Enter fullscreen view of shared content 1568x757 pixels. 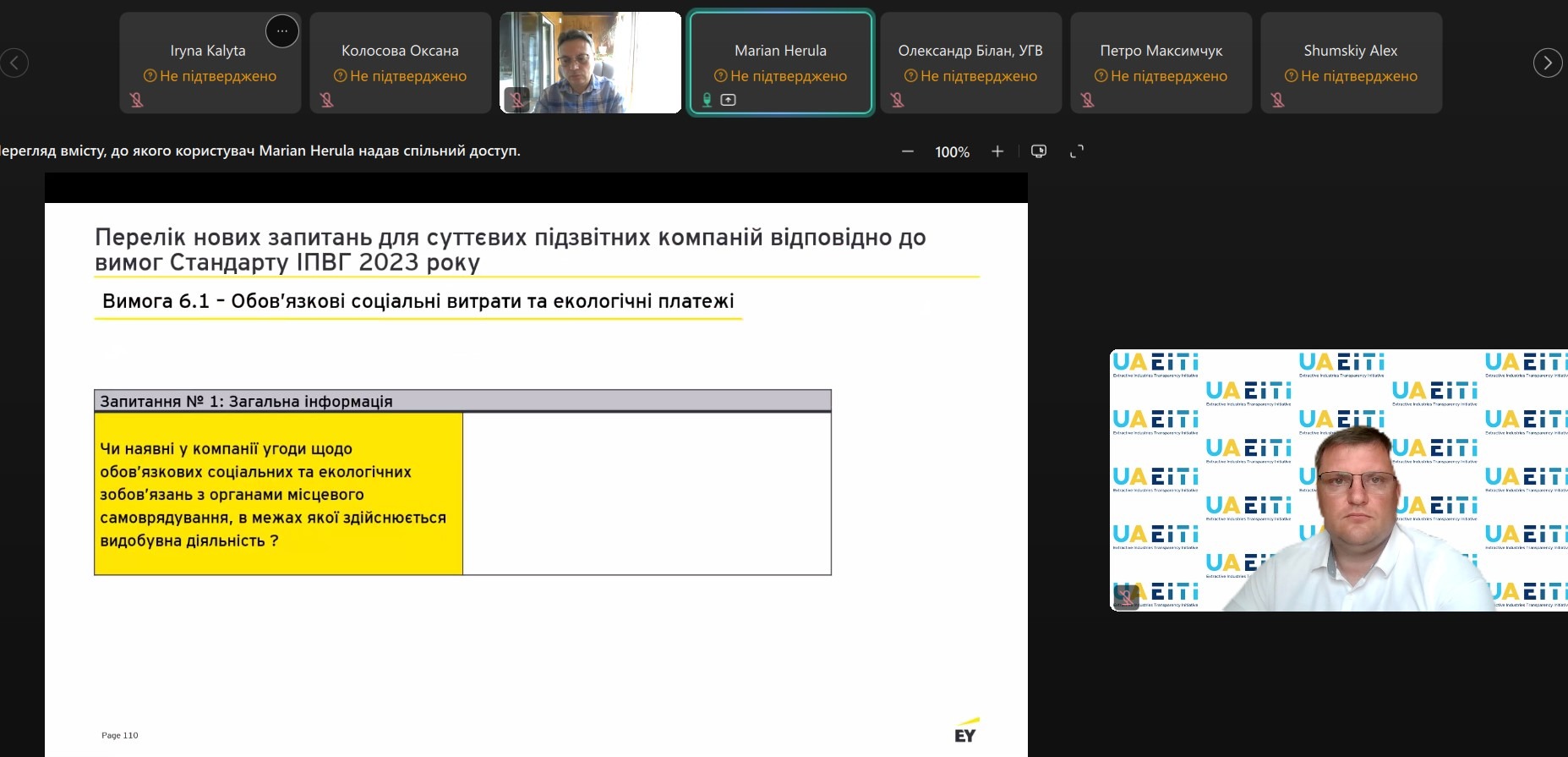pos(1077,151)
